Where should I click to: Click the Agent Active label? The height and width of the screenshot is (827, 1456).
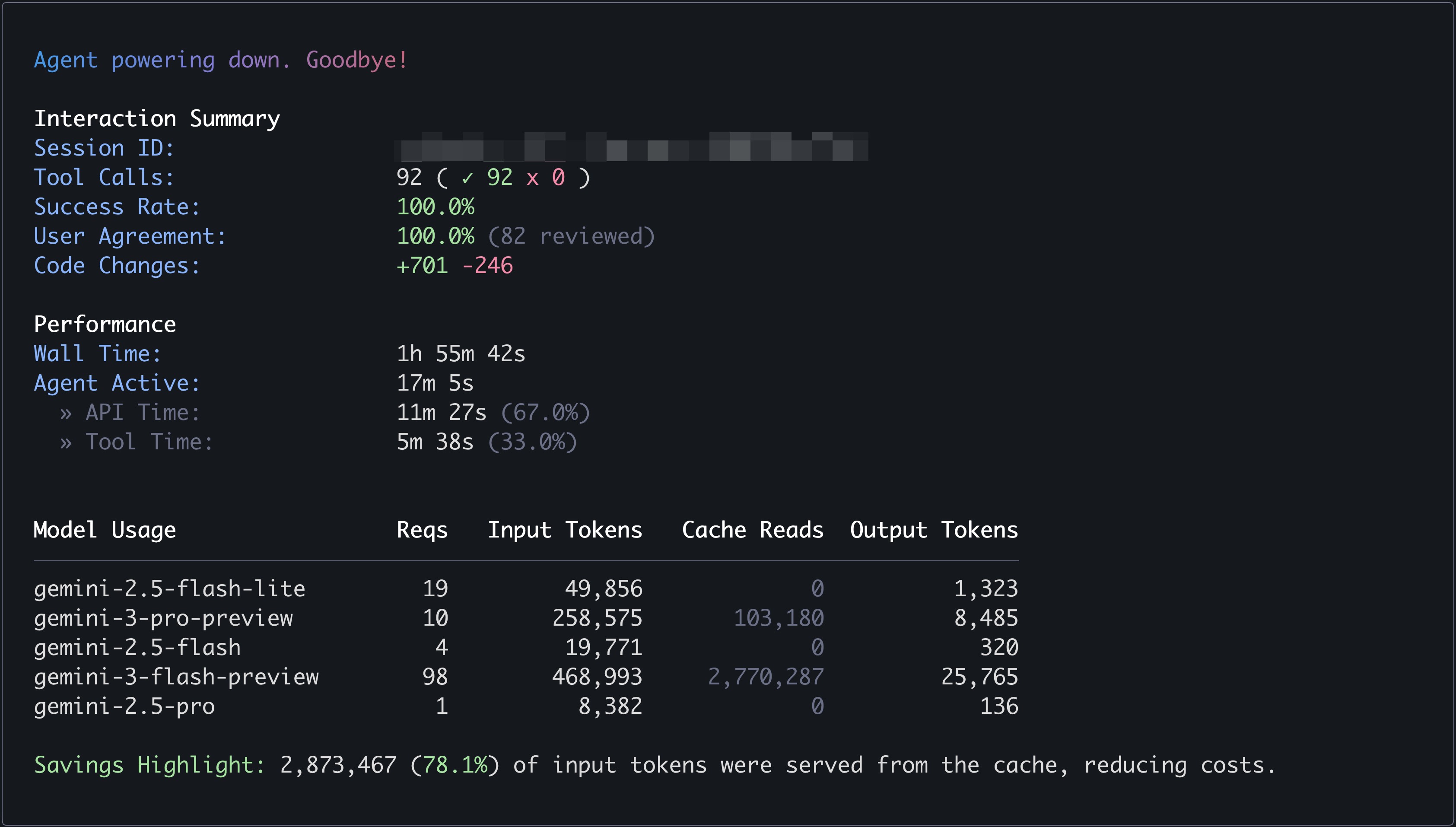117,383
